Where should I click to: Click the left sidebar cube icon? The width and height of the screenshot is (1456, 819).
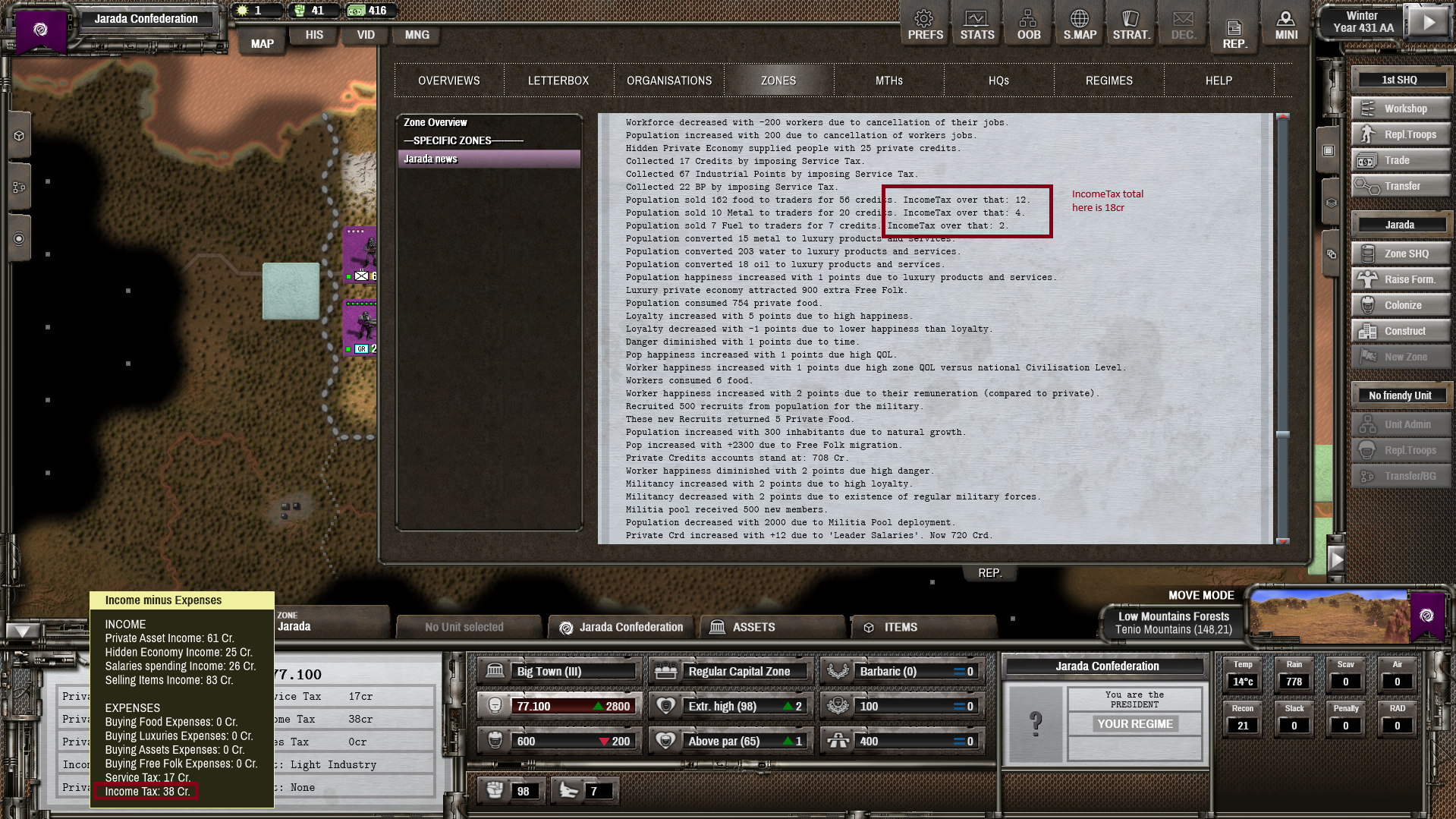coord(19,136)
